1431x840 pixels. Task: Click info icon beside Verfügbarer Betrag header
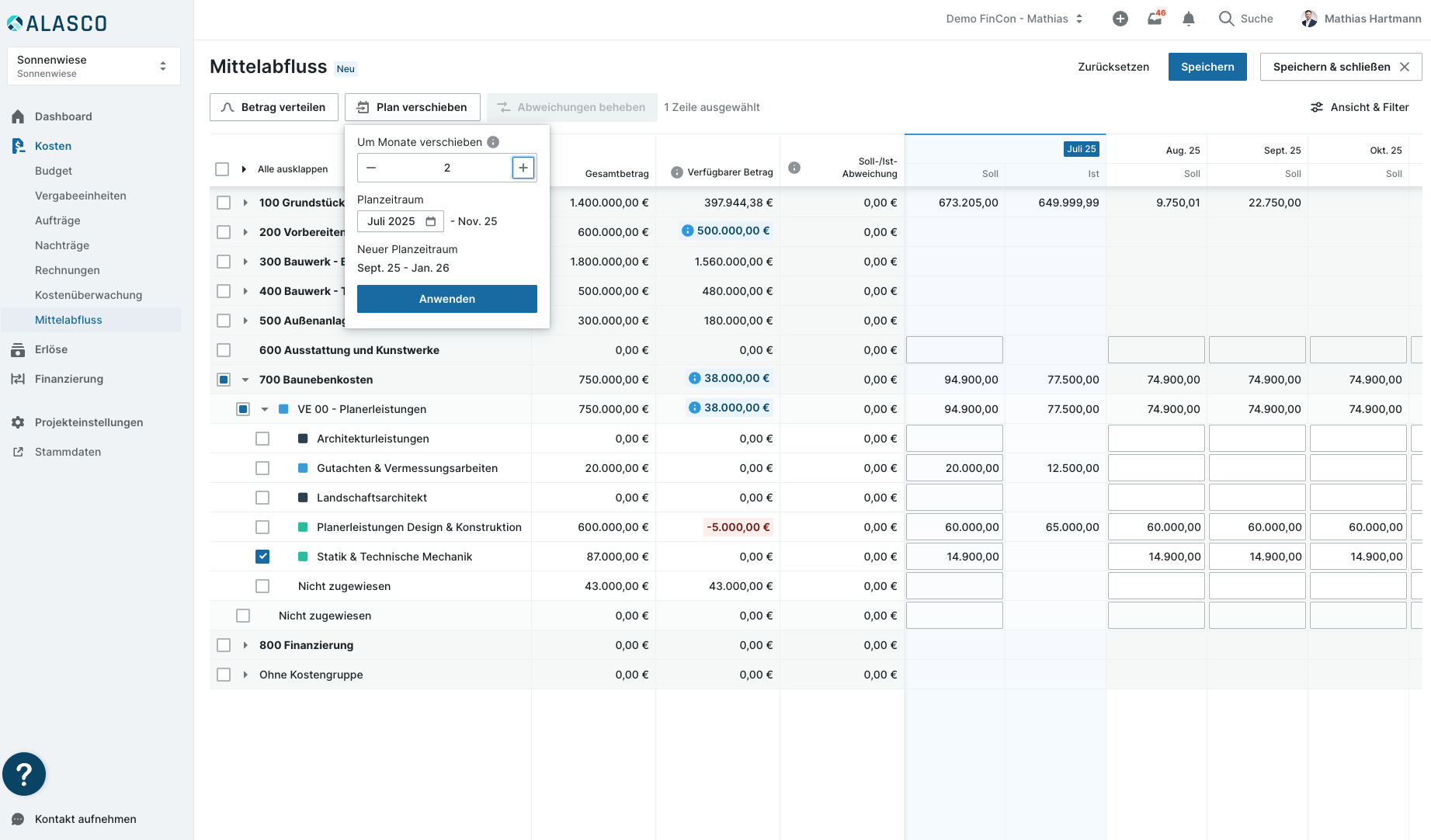pos(677,172)
